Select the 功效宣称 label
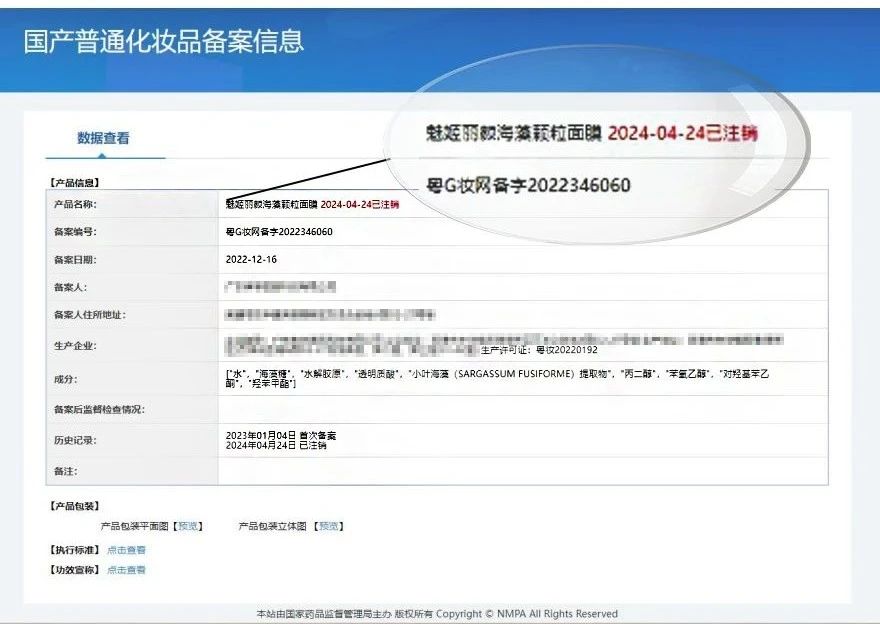Viewport: 880px width, 624px height. point(75,570)
